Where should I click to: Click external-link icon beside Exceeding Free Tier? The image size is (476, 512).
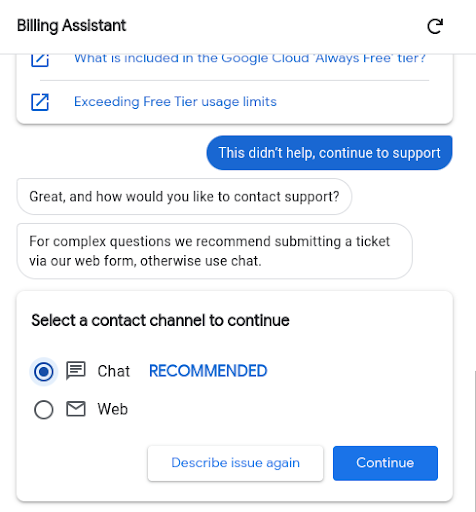point(40,102)
